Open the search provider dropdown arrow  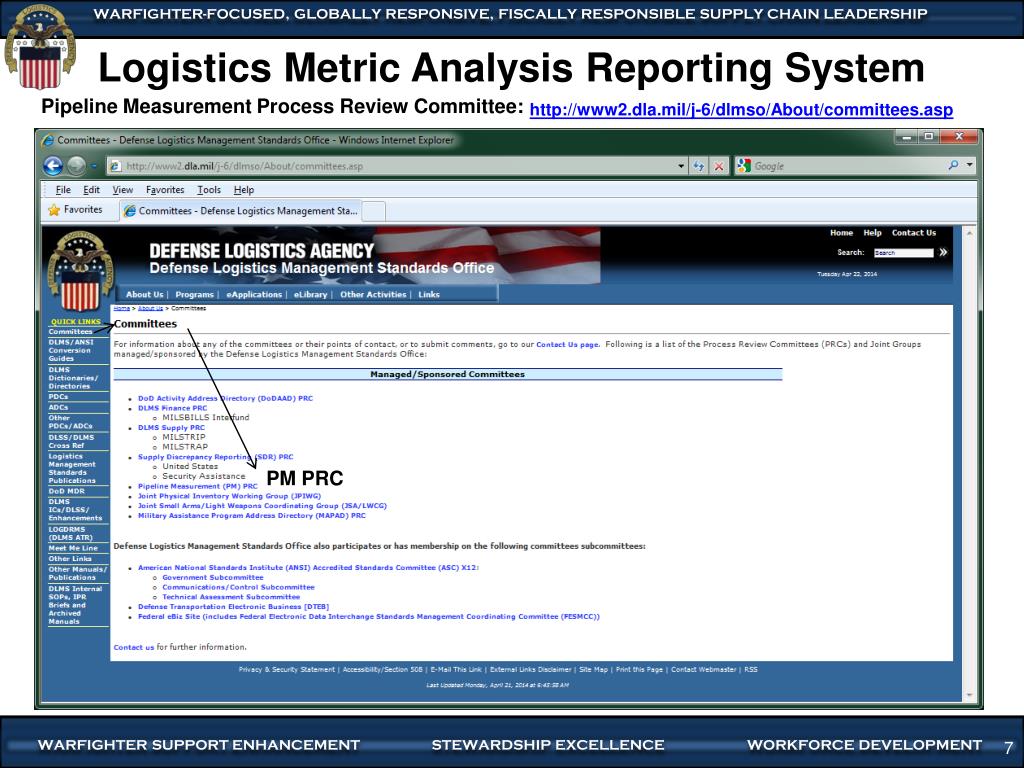970,165
